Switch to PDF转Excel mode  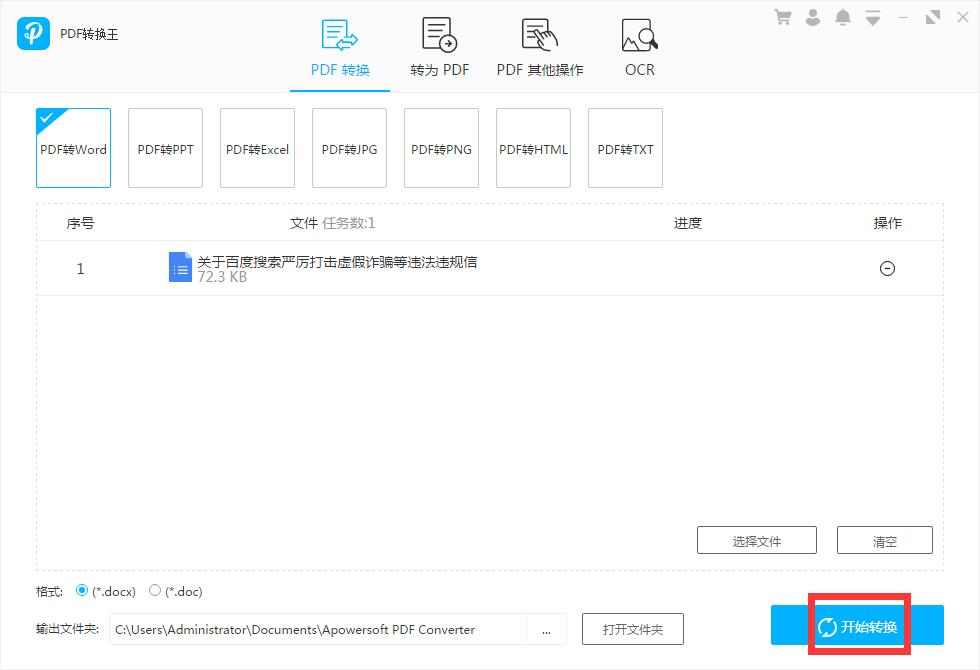[x=257, y=148]
